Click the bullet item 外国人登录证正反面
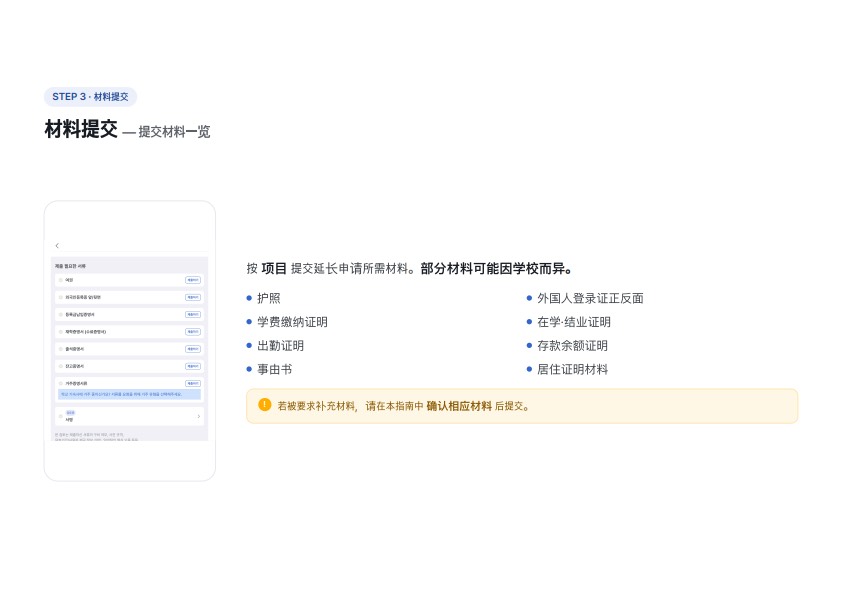The image size is (842, 595). (590, 299)
